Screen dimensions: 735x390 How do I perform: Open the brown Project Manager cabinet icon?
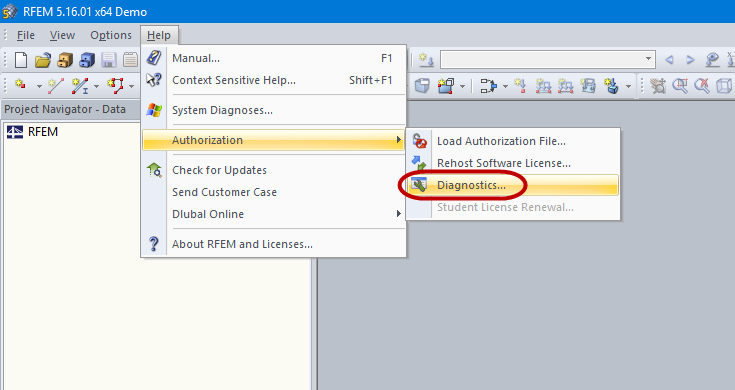pos(65,60)
